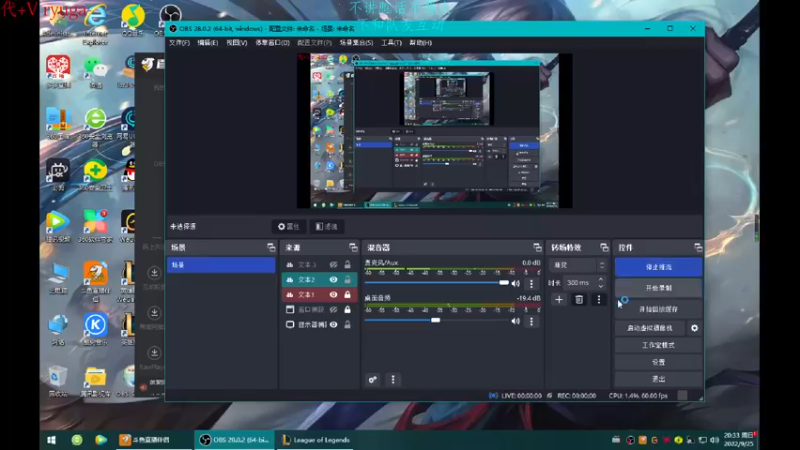
Task: Click the 停止推流 stop streaming button
Action: (x=658, y=267)
